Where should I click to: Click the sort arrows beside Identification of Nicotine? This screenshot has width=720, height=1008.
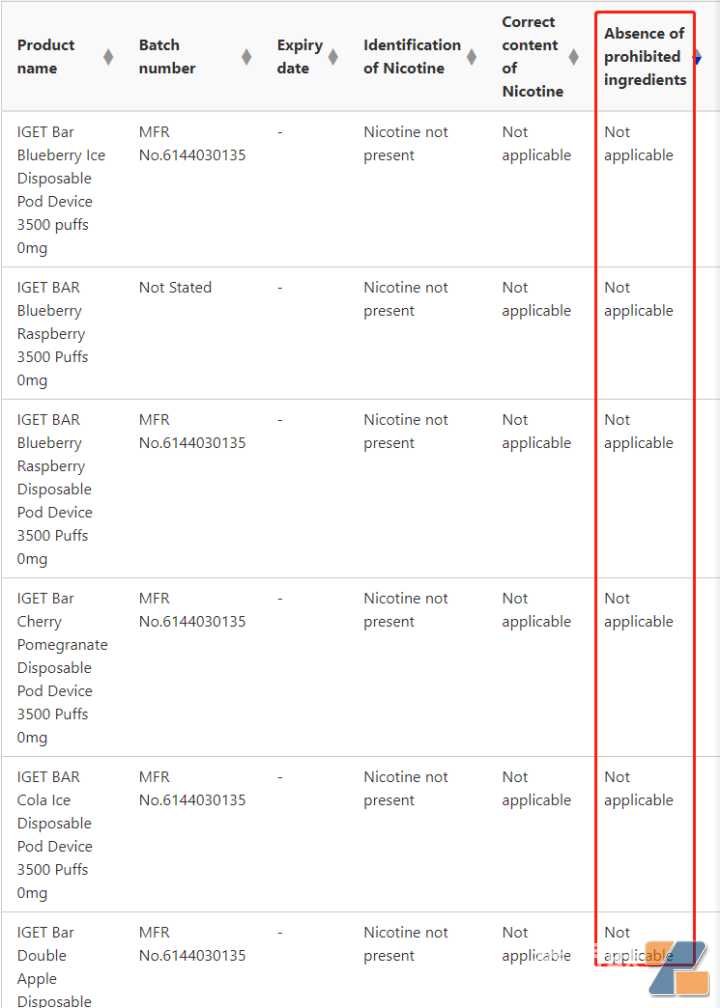[472, 57]
